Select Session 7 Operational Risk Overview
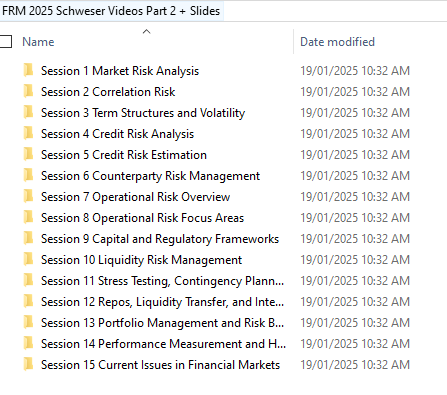This screenshot has width=447, height=395. click(135, 197)
